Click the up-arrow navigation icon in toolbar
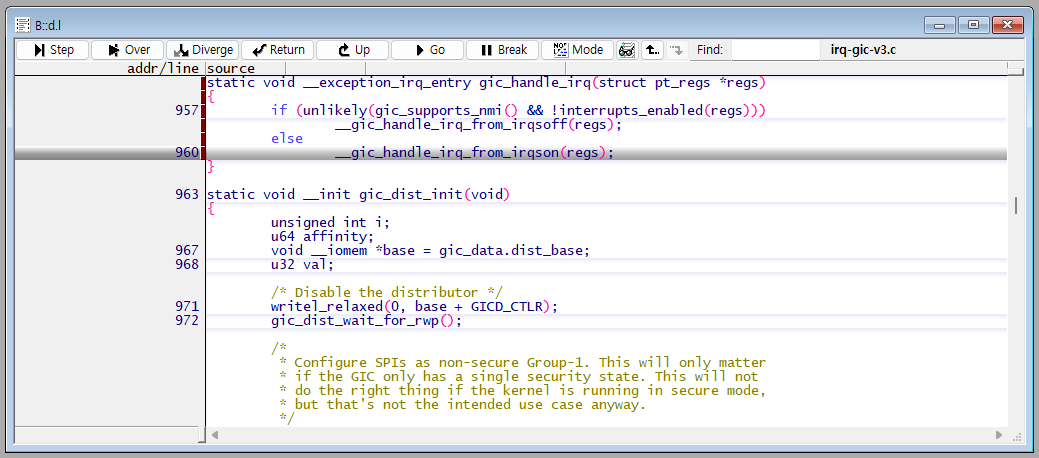 point(652,50)
